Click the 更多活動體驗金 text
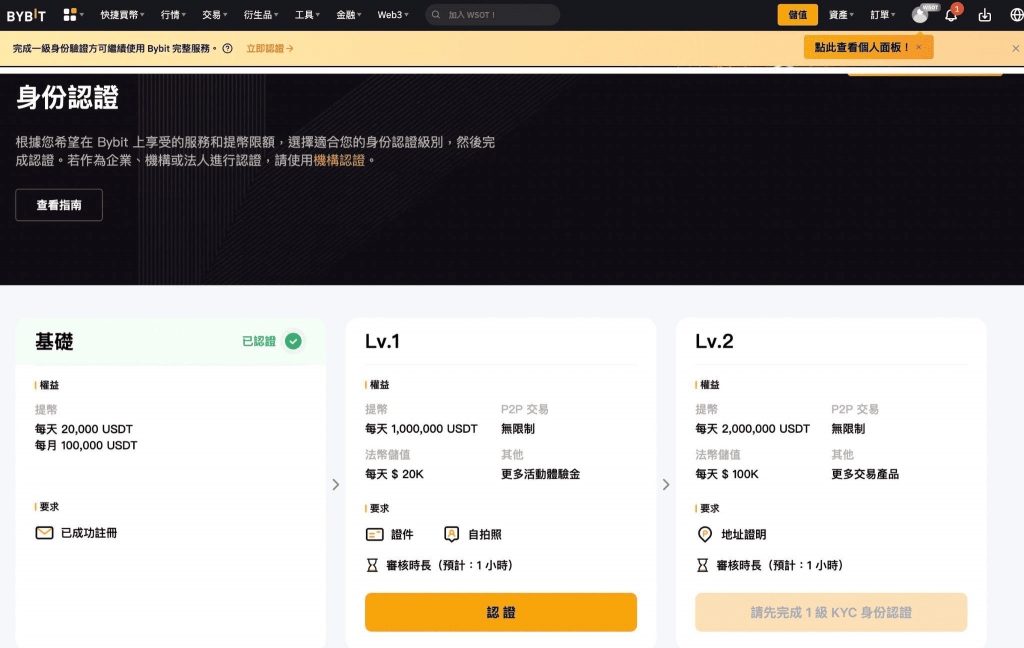This screenshot has width=1024, height=648. pyautogui.click(x=540, y=474)
